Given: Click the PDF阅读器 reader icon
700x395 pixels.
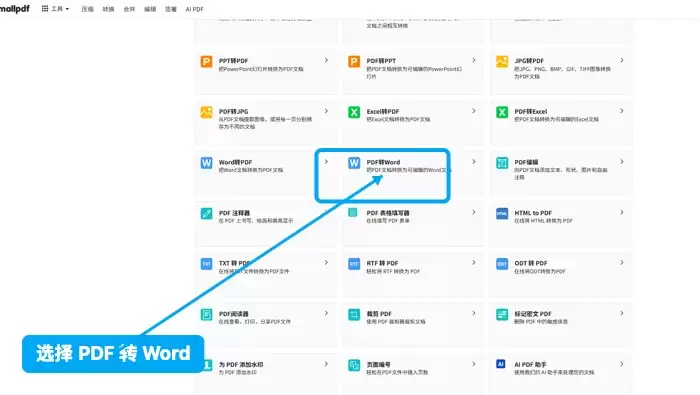Looking at the screenshot, I should pyautogui.click(x=206, y=315).
